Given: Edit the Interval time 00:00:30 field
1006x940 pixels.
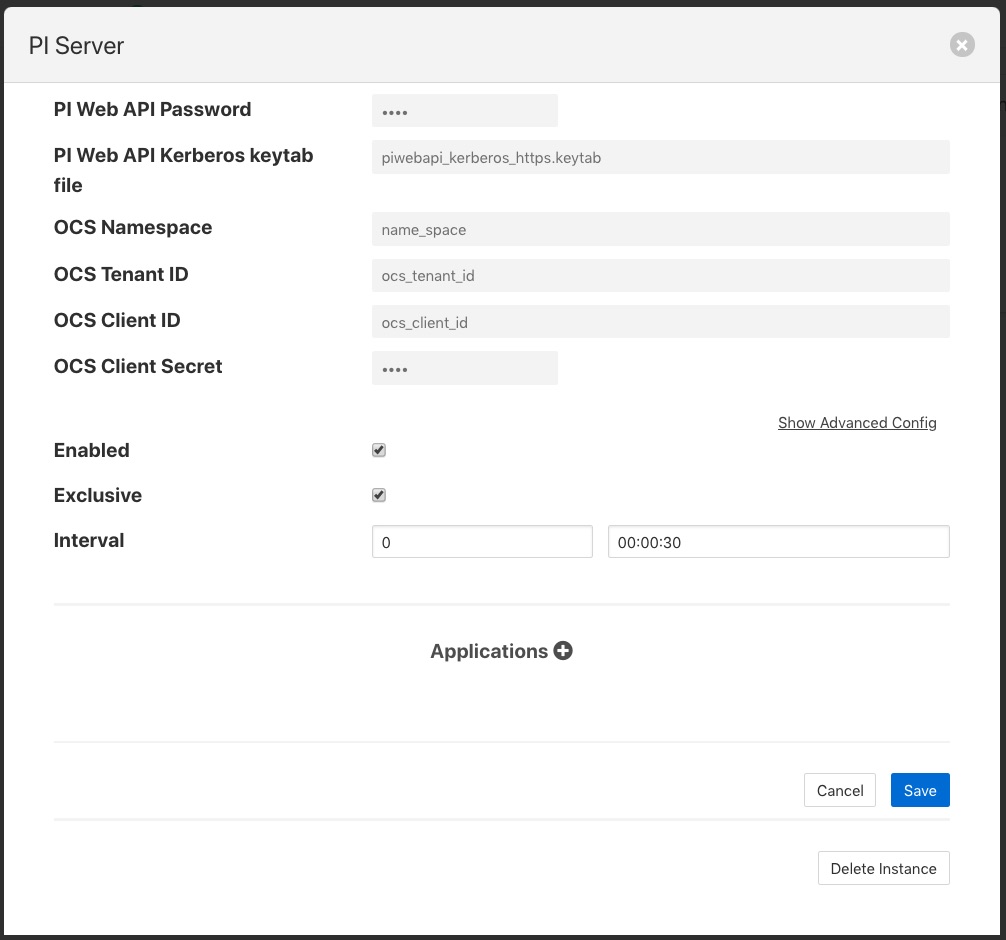Looking at the screenshot, I should [x=778, y=542].
